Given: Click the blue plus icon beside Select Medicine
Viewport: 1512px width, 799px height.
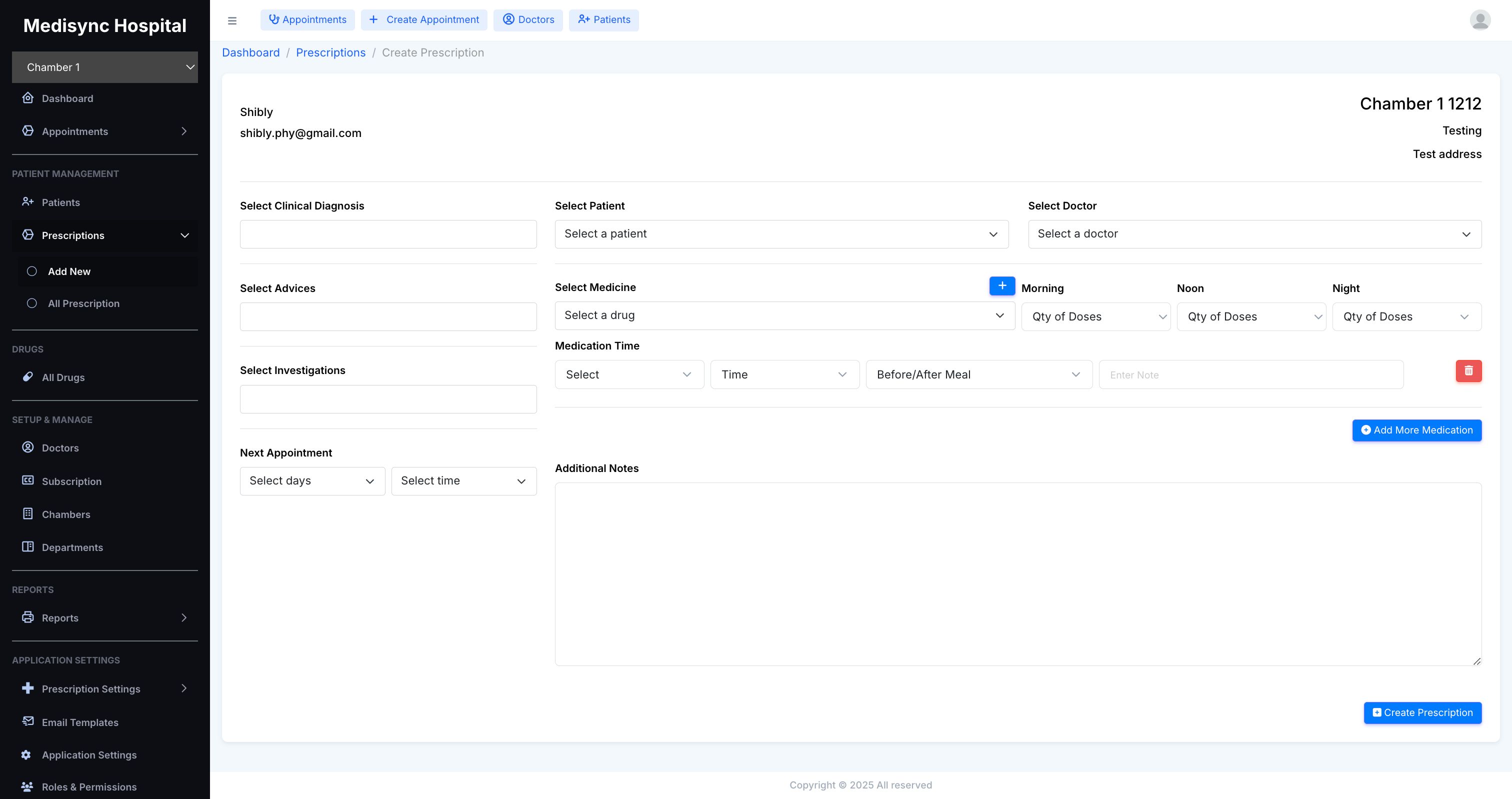Looking at the screenshot, I should [1002, 286].
